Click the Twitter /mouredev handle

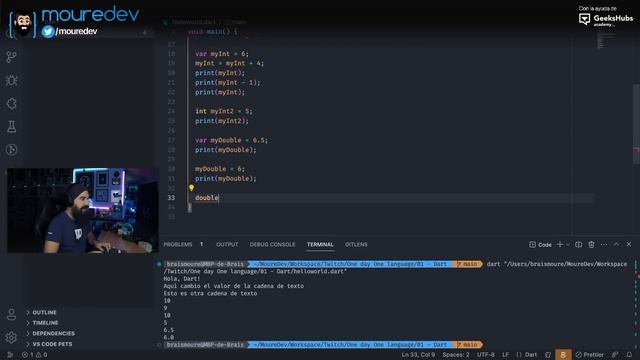69,31
